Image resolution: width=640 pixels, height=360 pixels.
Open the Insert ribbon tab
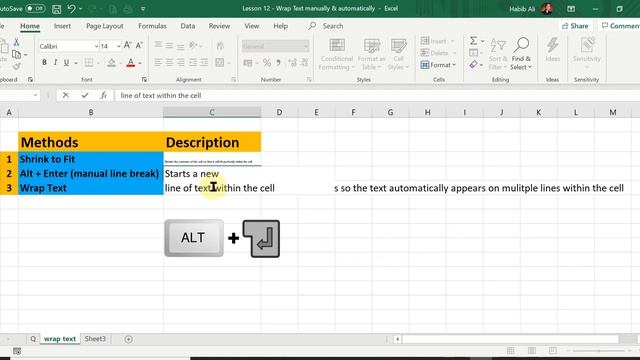click(62, 26)
